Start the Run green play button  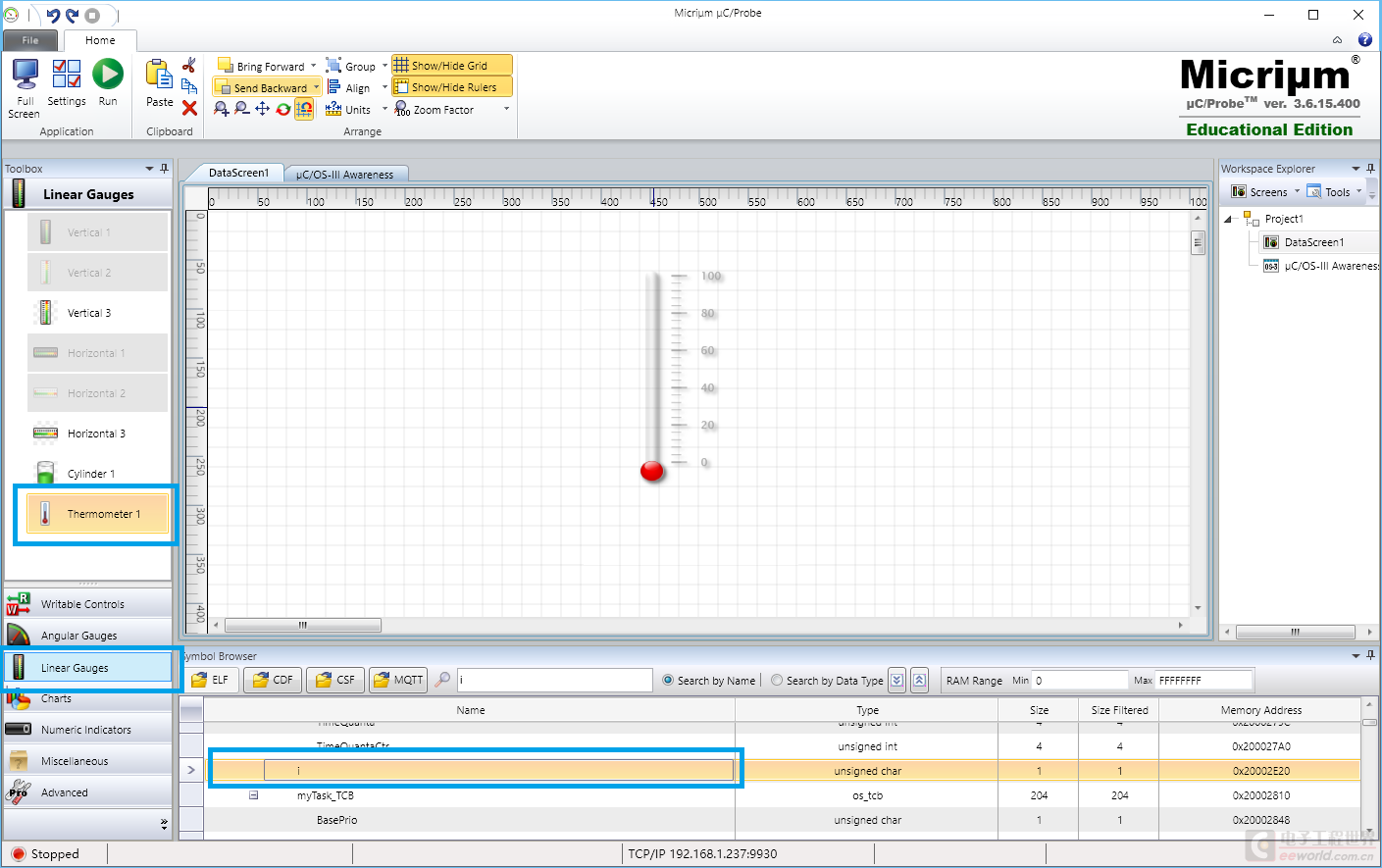pyautogui.click(x=108, y=75)
